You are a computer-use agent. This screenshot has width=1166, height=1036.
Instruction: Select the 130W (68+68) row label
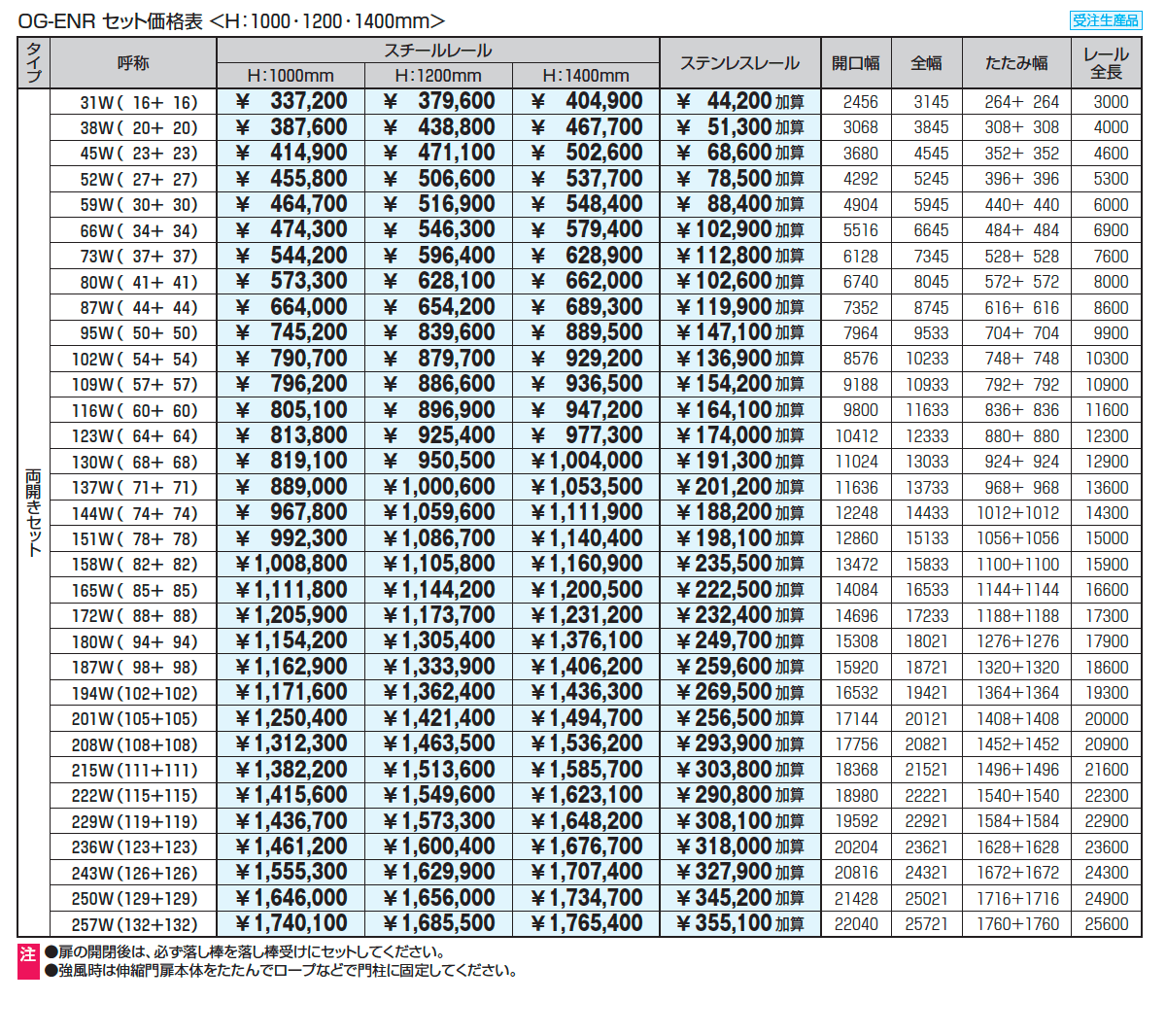tap(134, 462)
